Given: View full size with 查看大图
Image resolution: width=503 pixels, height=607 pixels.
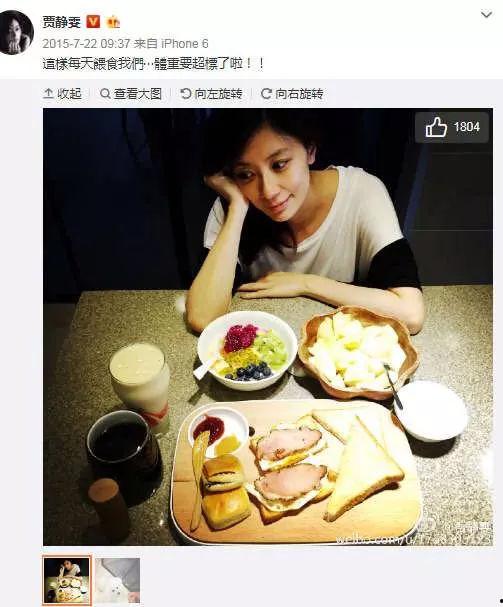Looking at the screenshot, I should coord(131,94).
